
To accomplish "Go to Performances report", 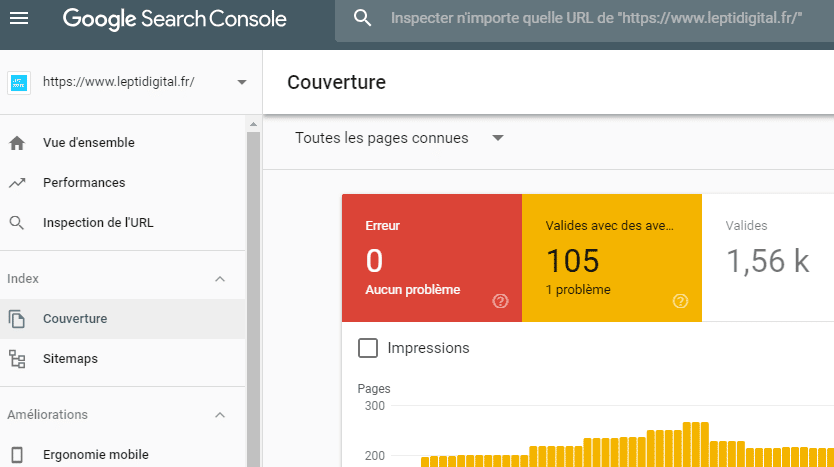I will (x=123, y=182).
